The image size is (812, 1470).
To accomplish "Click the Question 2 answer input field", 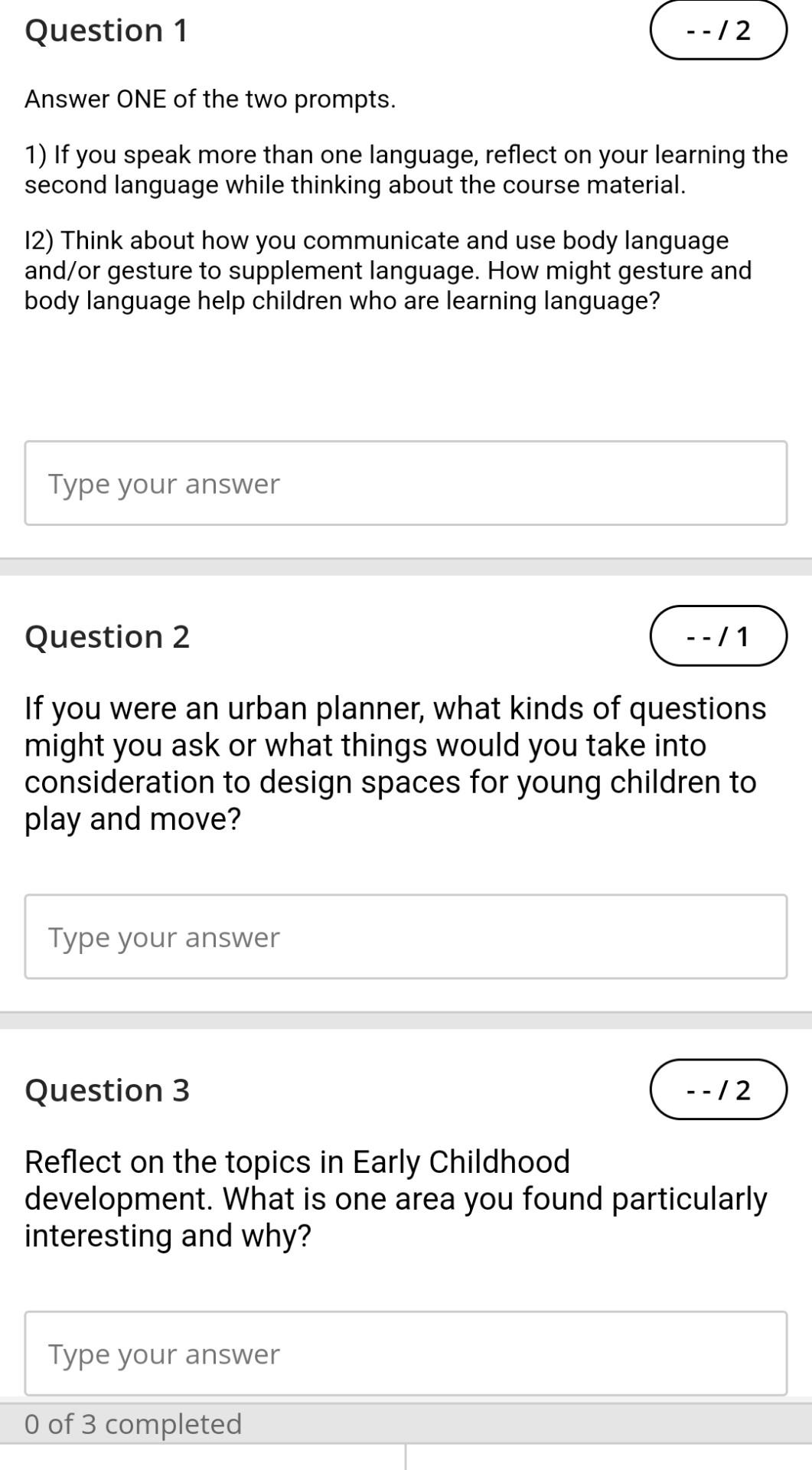I will [406, 936].
